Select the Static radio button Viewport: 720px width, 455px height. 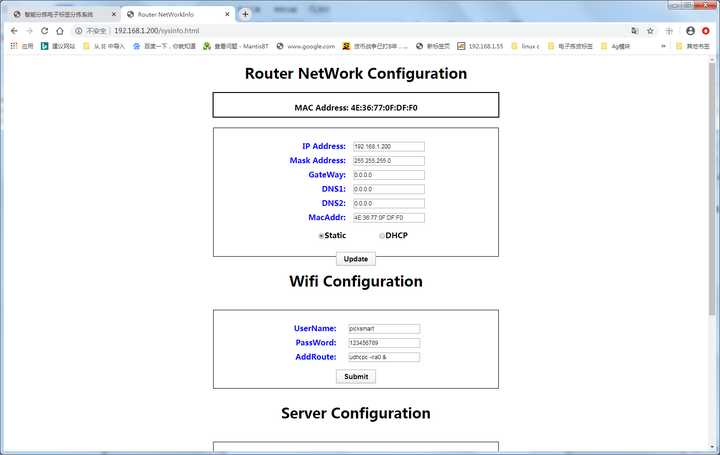321,236
